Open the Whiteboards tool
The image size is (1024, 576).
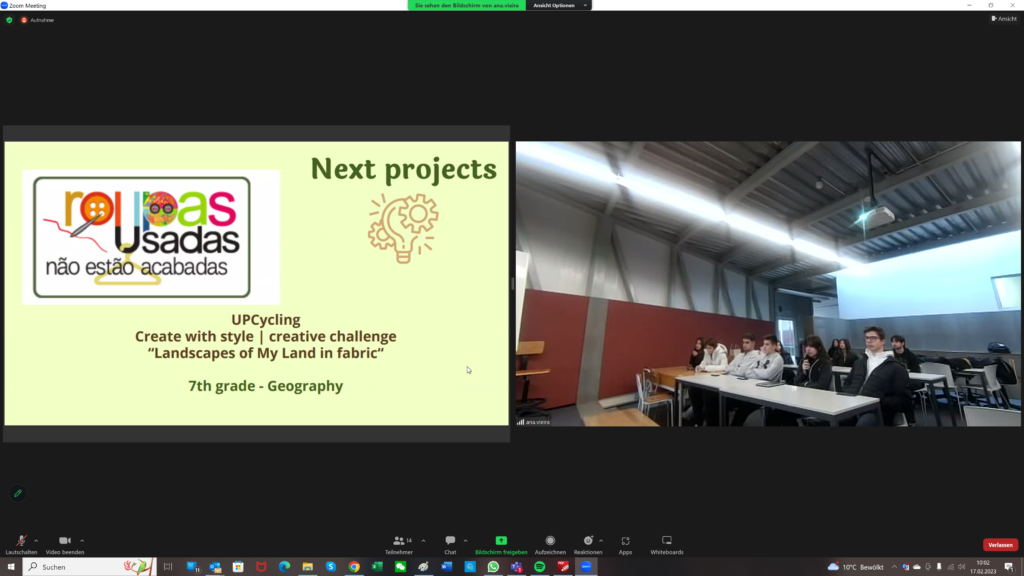point(667,542)
